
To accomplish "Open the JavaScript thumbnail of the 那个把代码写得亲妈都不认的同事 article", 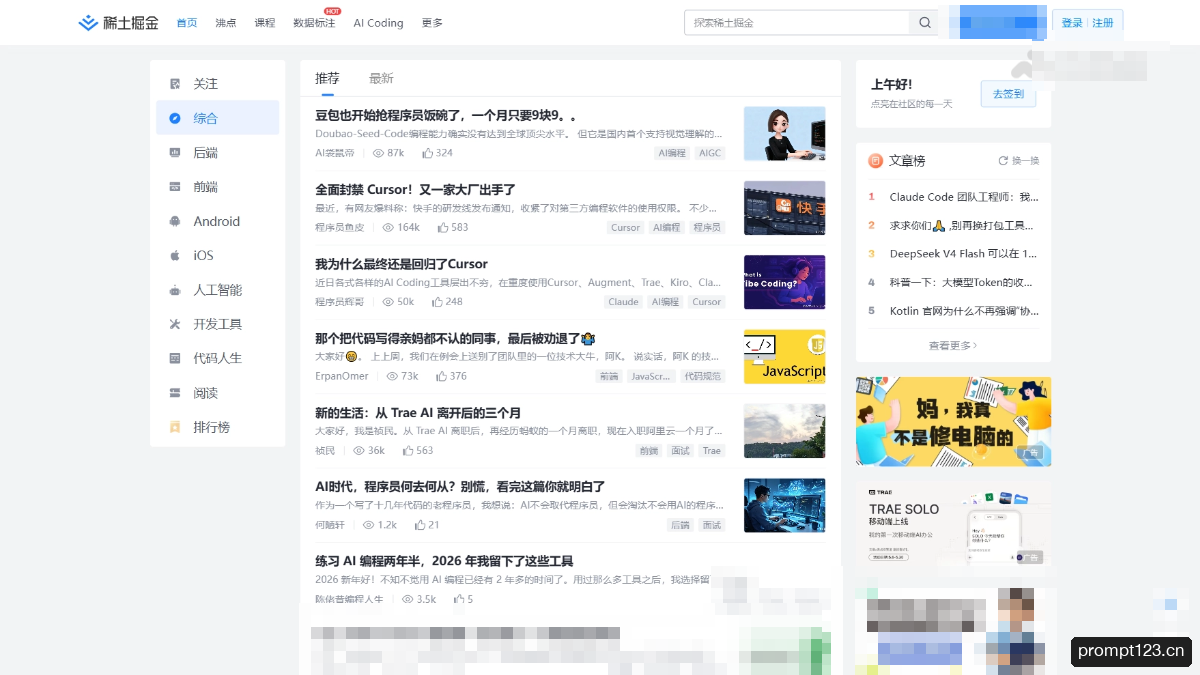I will click(785, 357).
